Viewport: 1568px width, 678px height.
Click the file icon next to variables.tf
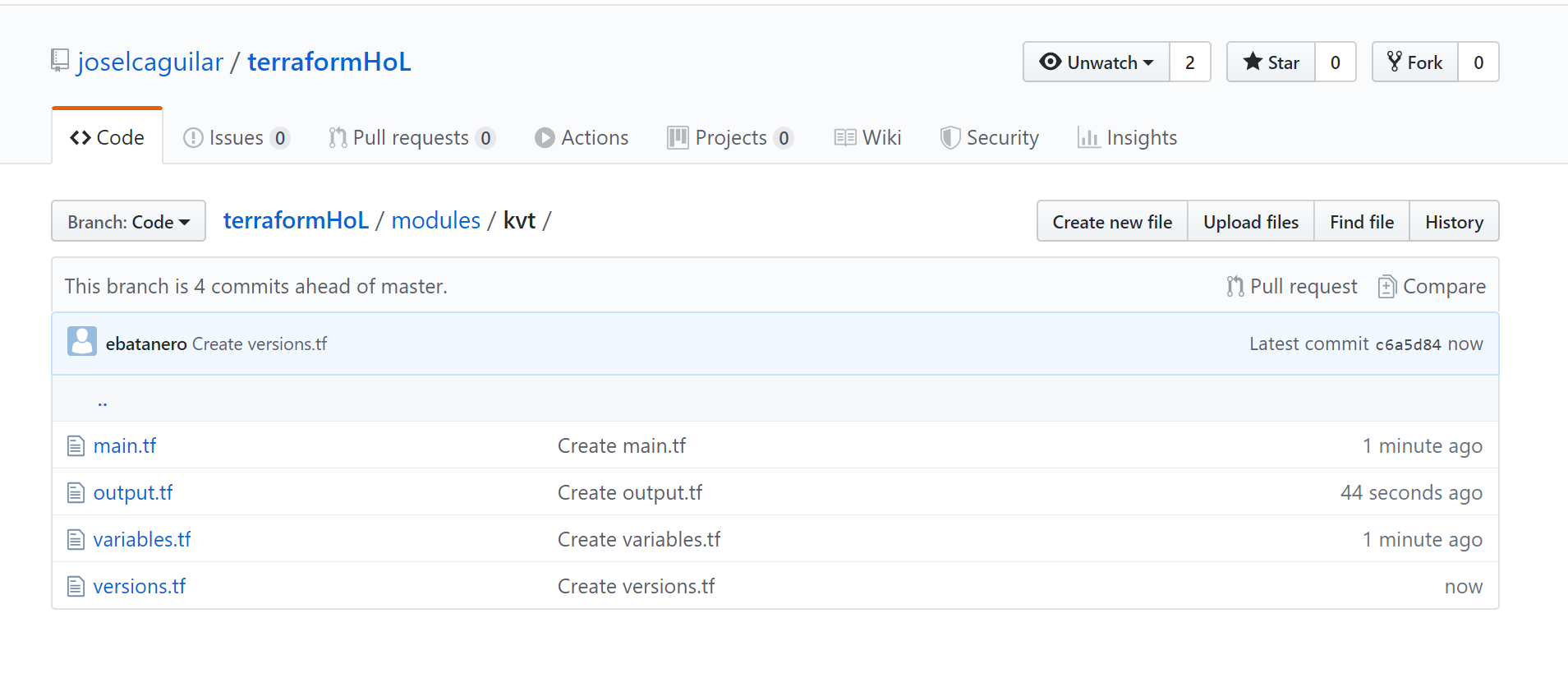76,539
